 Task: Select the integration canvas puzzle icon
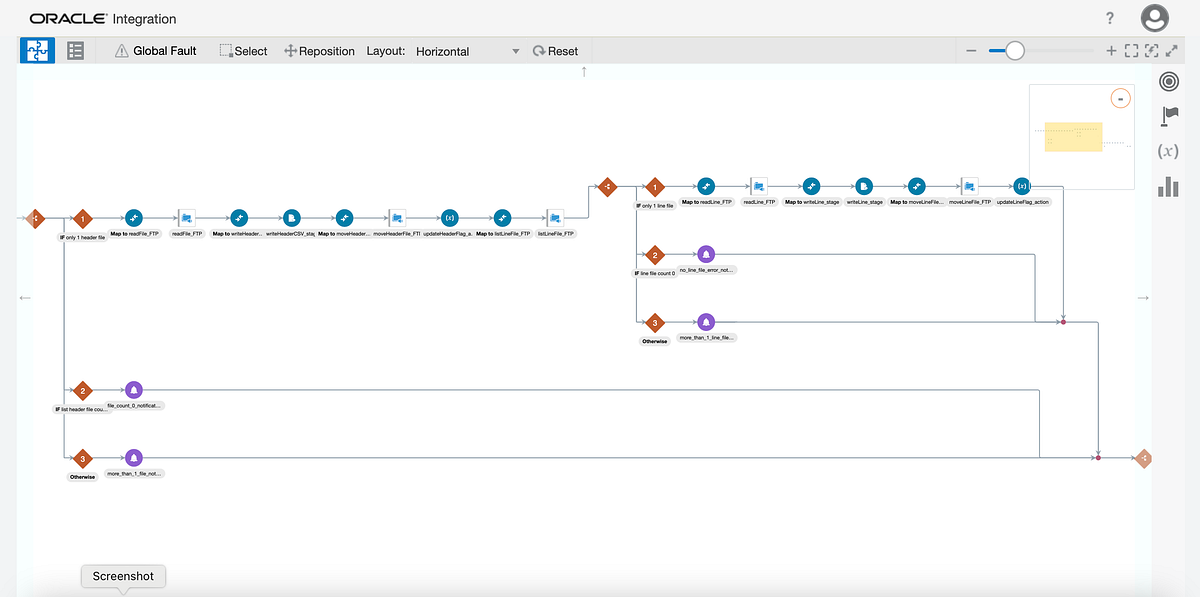pos(37,50)
